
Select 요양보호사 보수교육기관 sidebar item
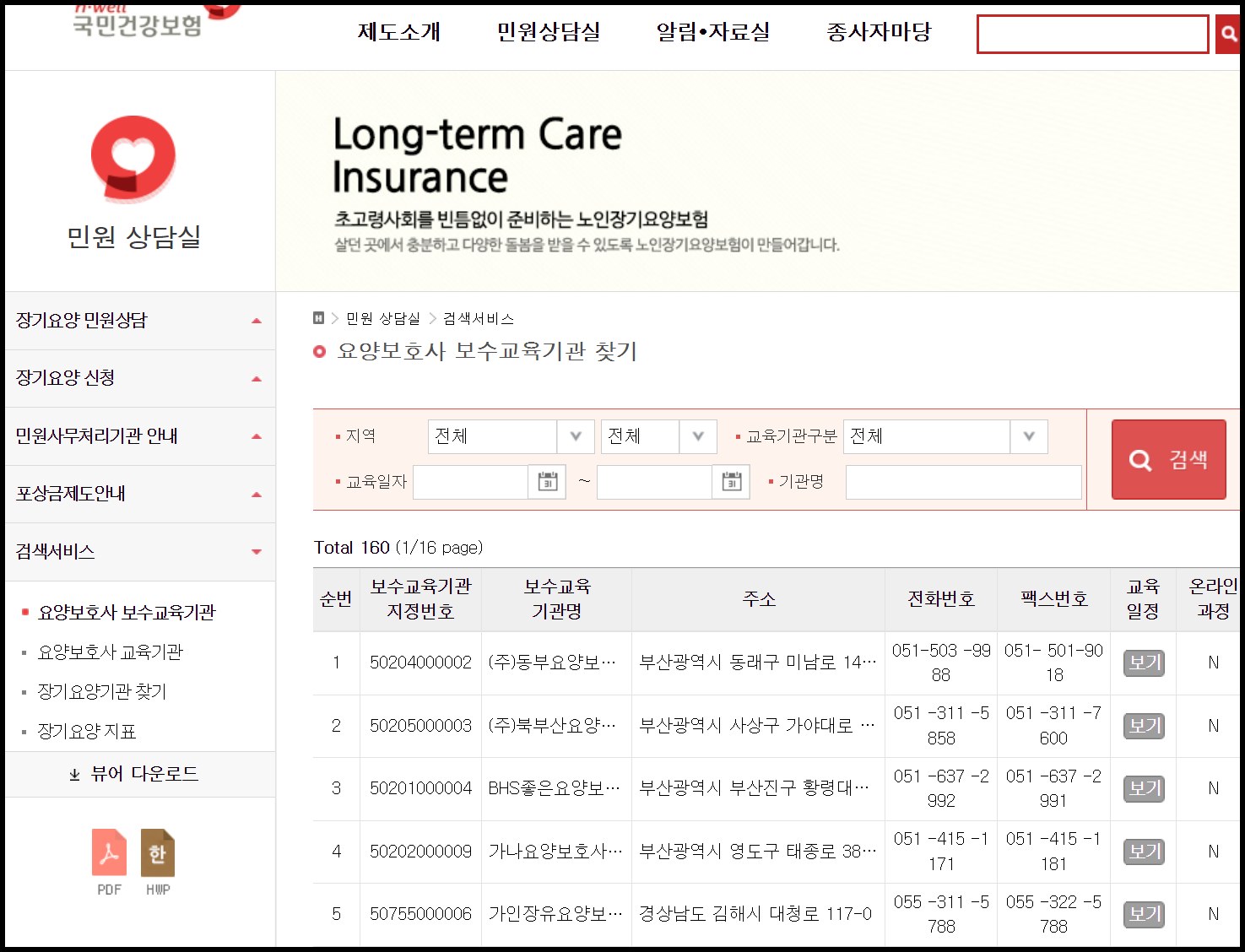point(127,613)
